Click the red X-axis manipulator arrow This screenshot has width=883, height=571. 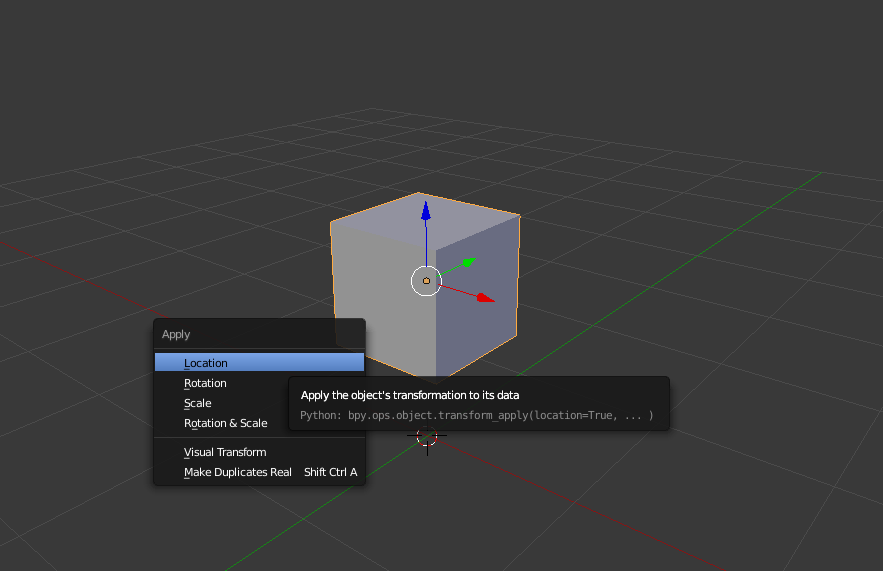[x=485, y=297]
